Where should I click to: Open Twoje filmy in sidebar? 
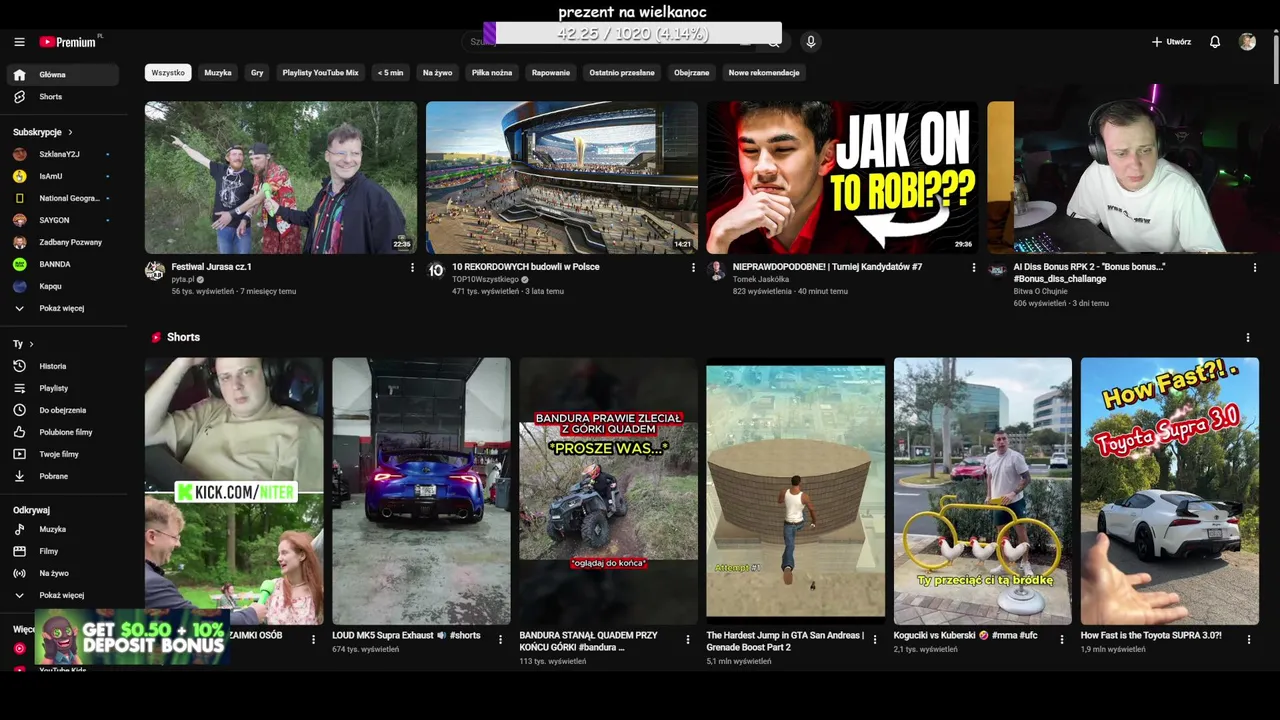point(62,454)
